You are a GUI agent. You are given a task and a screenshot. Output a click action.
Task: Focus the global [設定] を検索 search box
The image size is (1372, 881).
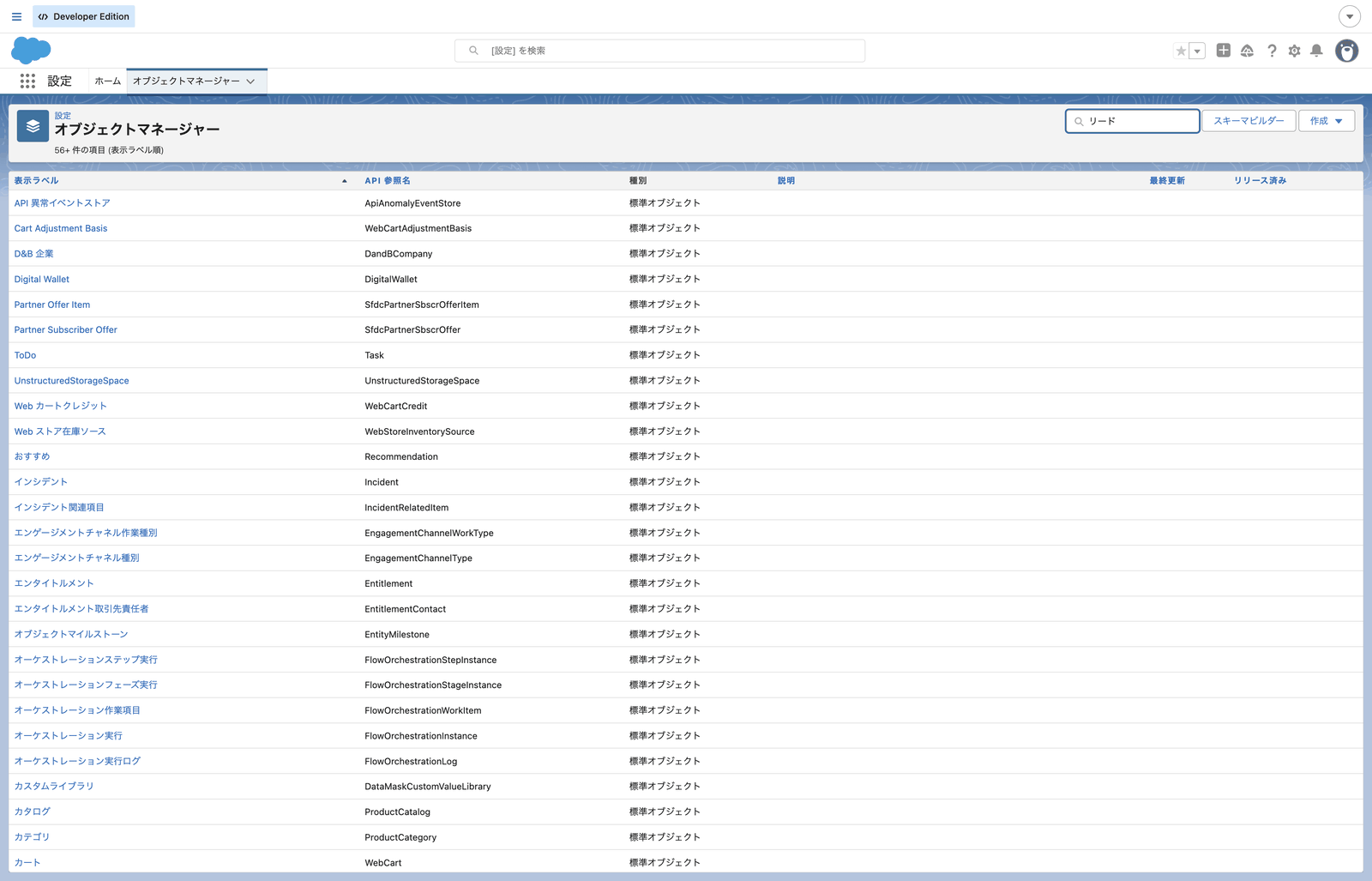pos(659,51)
